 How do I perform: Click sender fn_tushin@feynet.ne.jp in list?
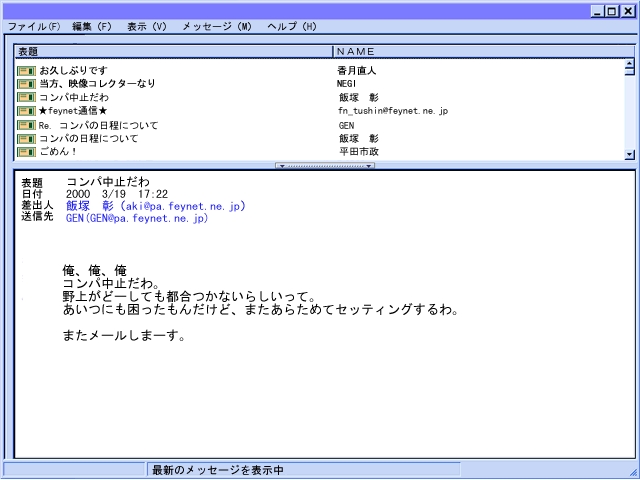393,111
